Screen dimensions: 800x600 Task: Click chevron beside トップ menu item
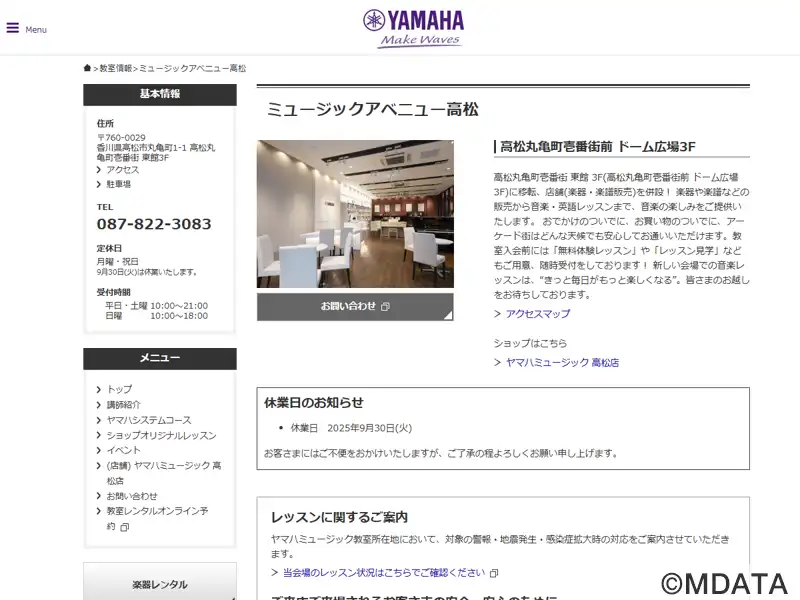point(99,390)
